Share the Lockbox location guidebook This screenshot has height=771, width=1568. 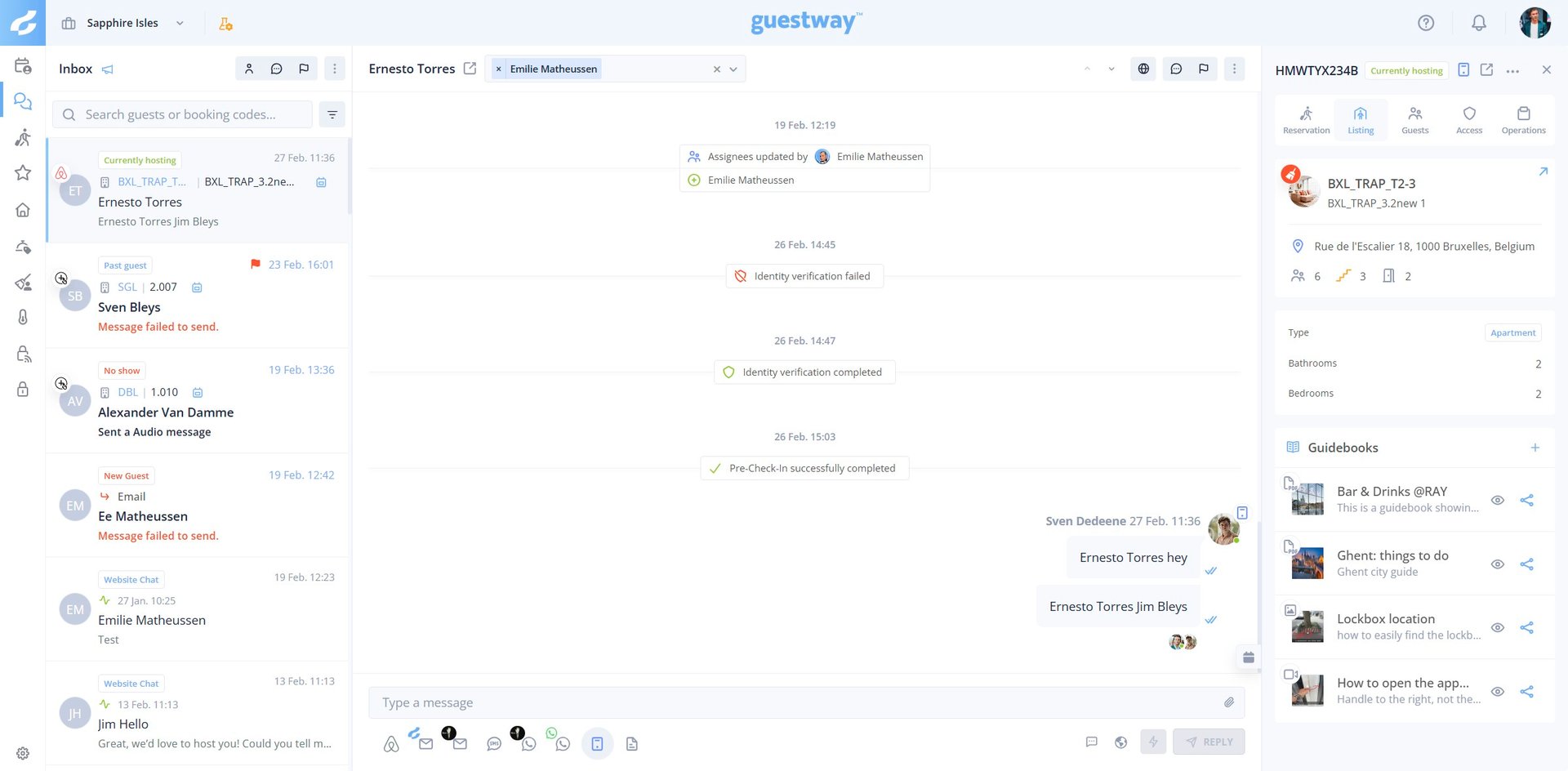click(1526, 628)
